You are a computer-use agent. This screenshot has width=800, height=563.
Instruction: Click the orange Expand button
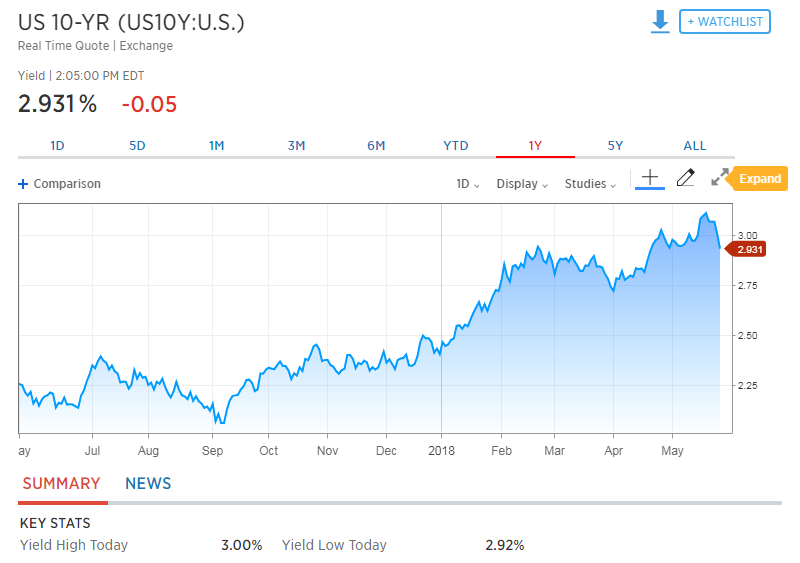click(760, 179)
